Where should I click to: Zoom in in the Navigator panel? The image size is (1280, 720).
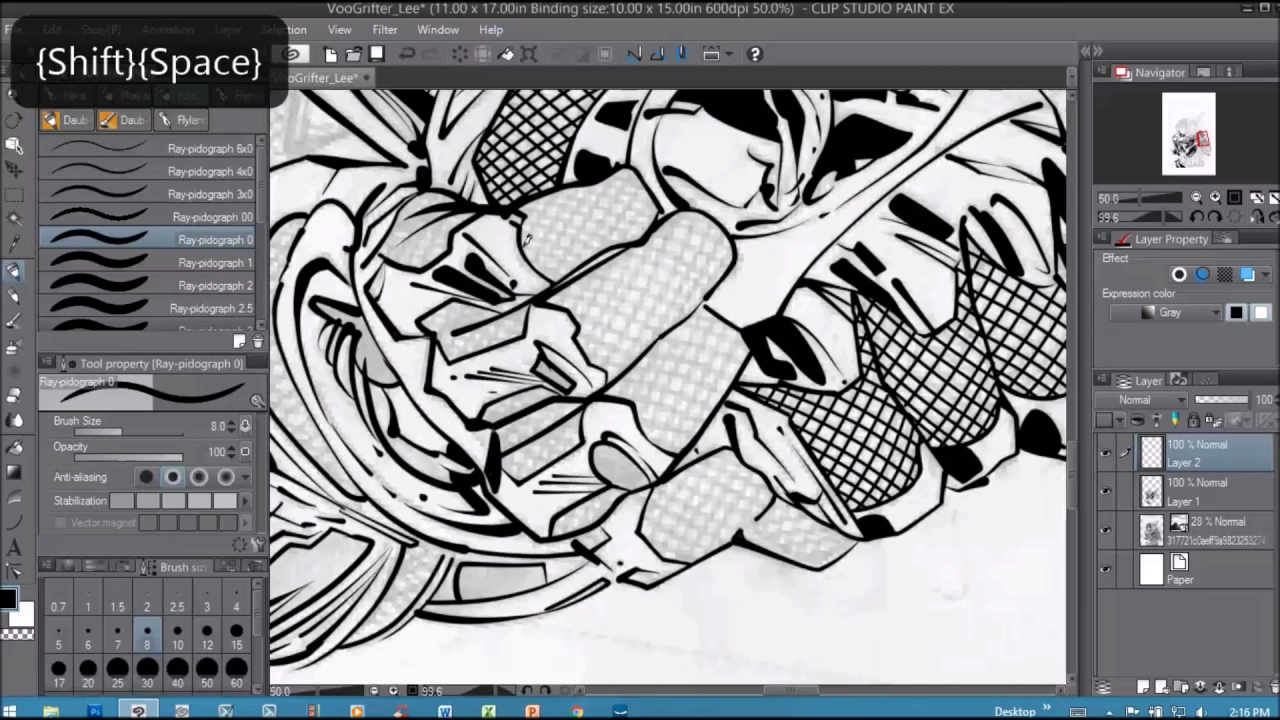pos(1215,197)
